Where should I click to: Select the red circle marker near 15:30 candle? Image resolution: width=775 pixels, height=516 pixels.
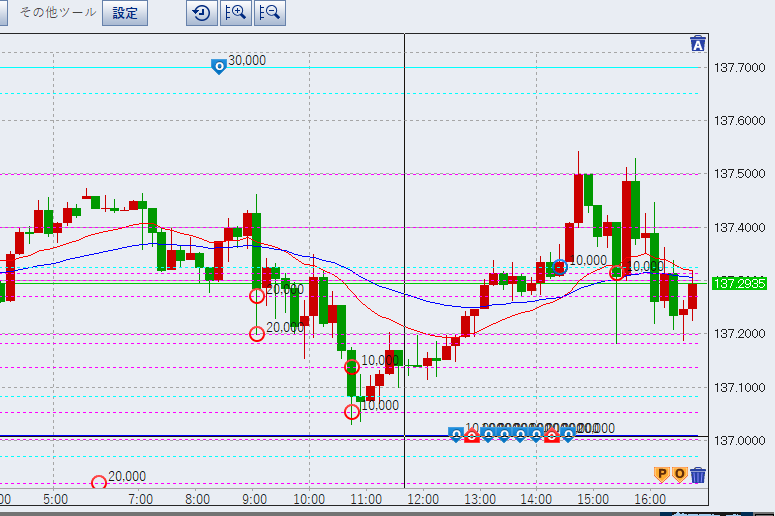coord(618,272)
